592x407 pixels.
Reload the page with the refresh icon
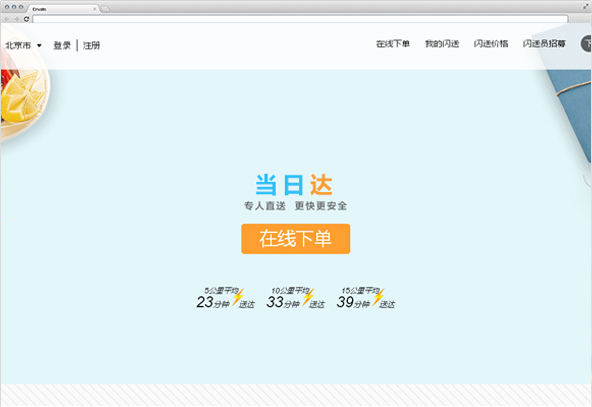point(26,19)
